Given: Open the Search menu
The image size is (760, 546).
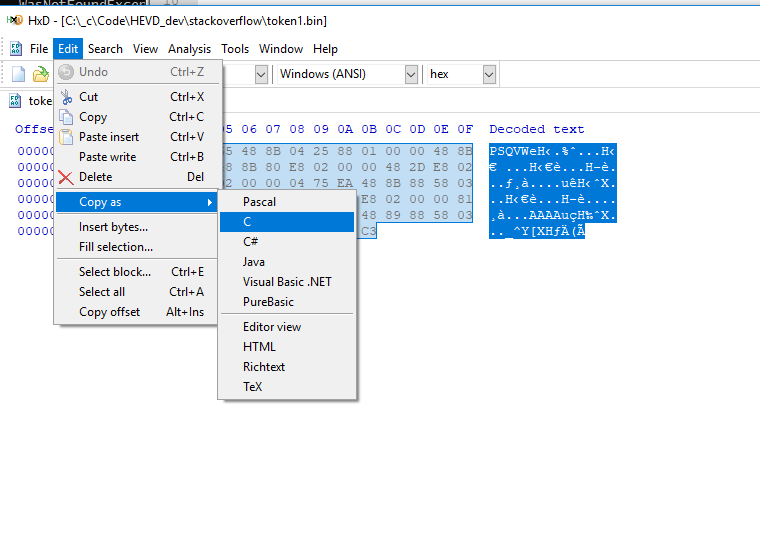Looking at the screenshot, I should point(105,49).
